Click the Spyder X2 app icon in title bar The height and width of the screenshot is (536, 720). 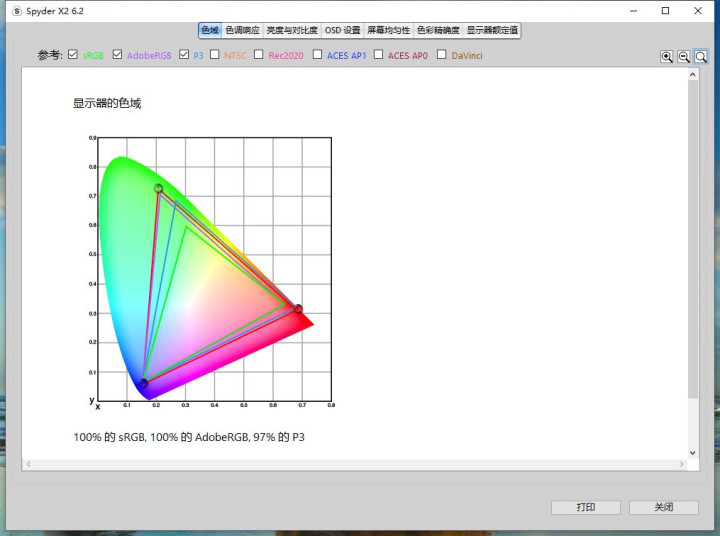click(16, 11)
